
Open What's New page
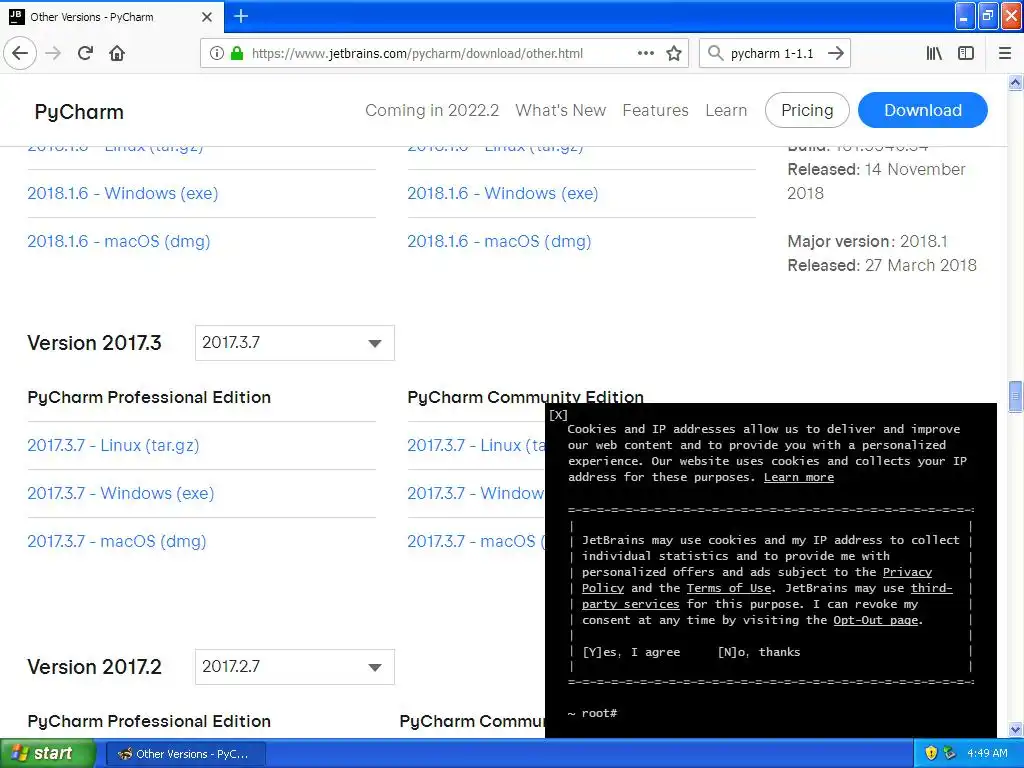560,110
